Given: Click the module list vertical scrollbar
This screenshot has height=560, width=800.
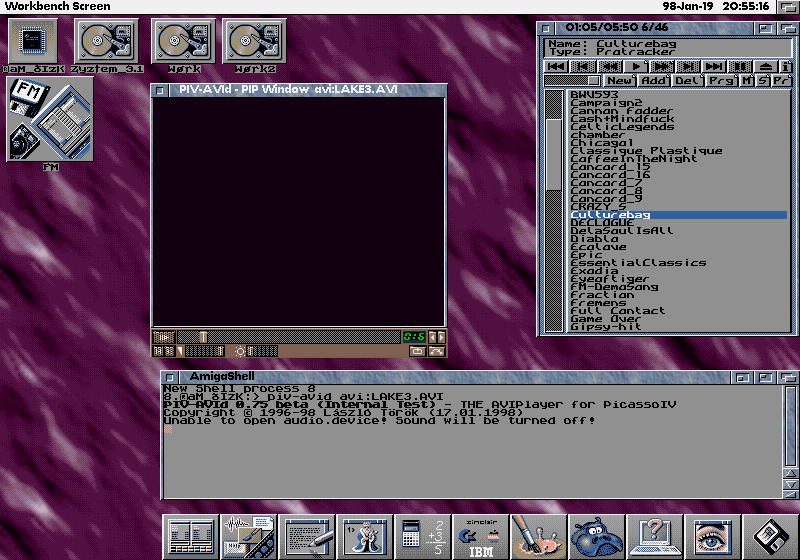Looking at the screenshot, I should pos(554,211).
